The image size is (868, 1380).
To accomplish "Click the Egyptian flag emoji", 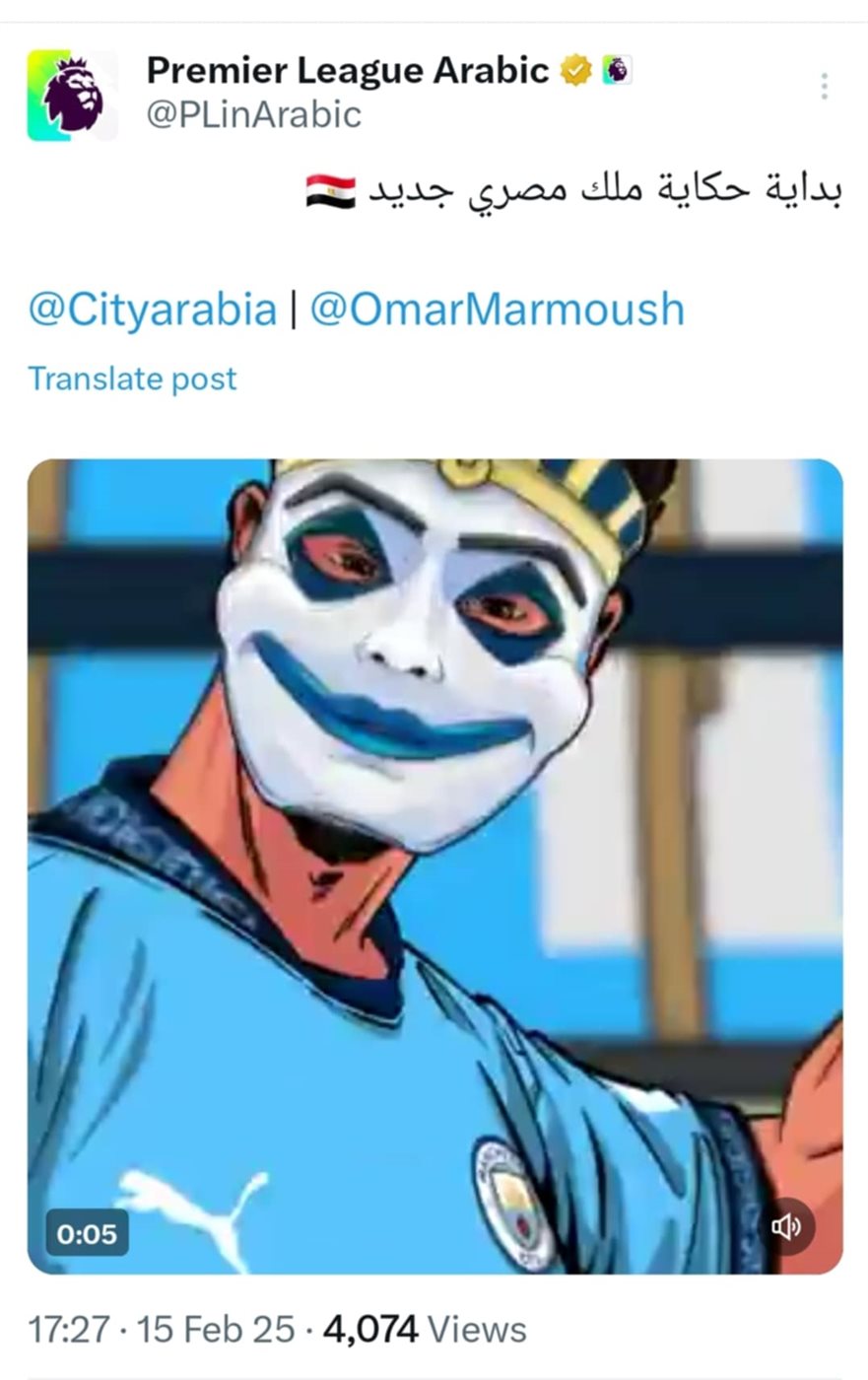I will tap(331, 190).
